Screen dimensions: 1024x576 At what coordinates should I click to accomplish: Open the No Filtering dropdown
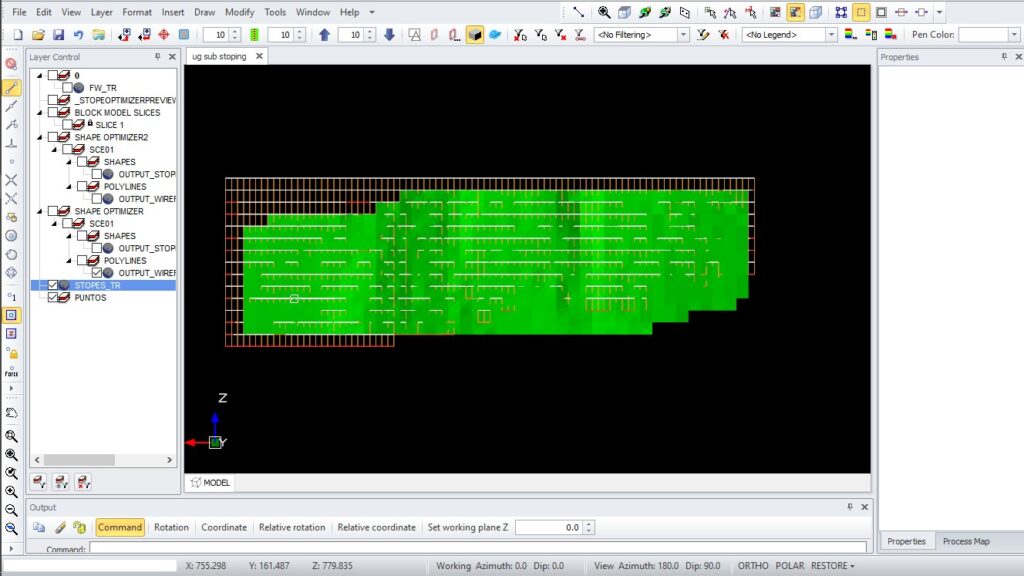[x=683, y=35]
